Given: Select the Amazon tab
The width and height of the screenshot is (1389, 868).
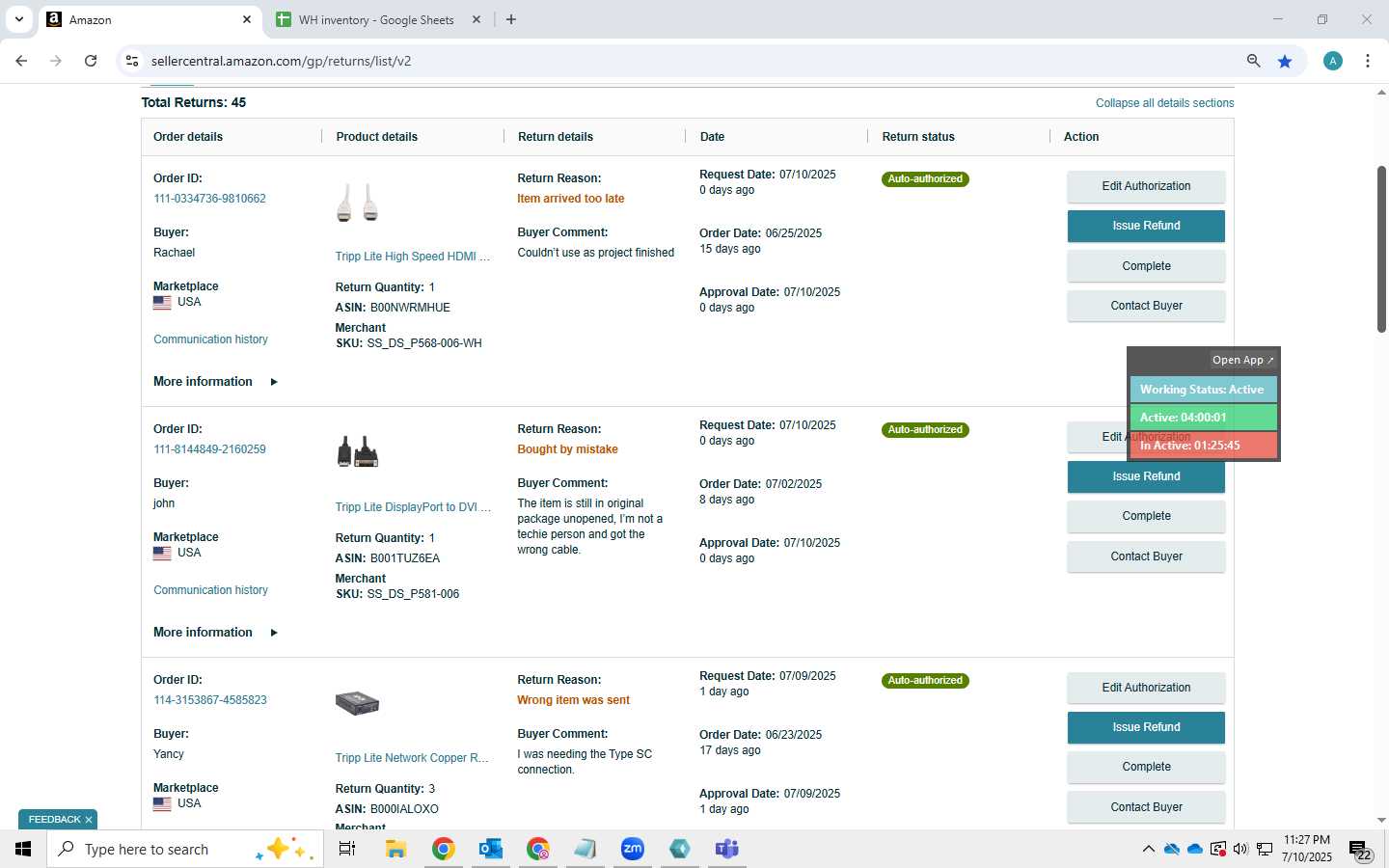Looking at the screenshot, I should click(150, 19).
